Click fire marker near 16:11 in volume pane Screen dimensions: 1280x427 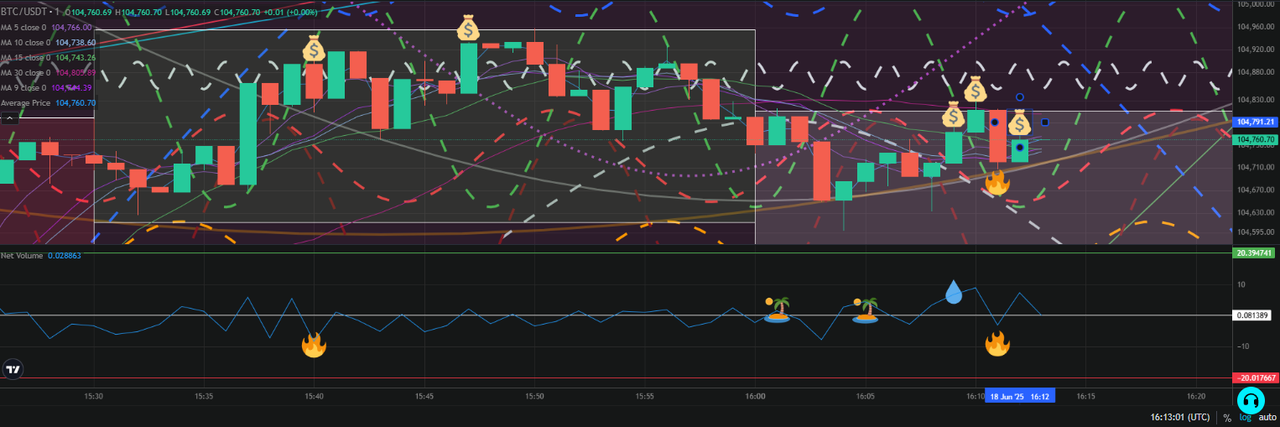(x=997, y=344)
